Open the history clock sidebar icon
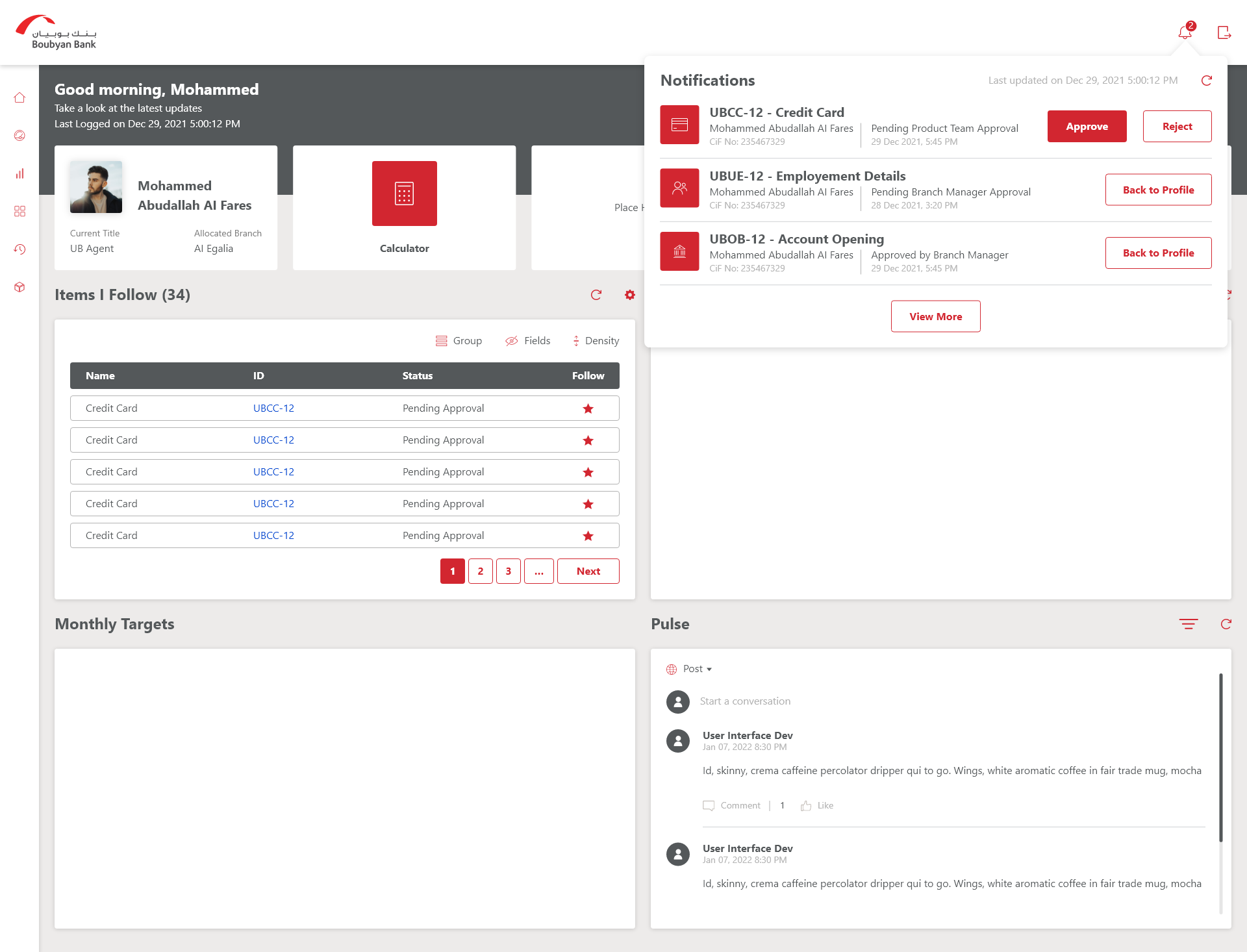Viewport: 1247px width, 952px height. 19,249
